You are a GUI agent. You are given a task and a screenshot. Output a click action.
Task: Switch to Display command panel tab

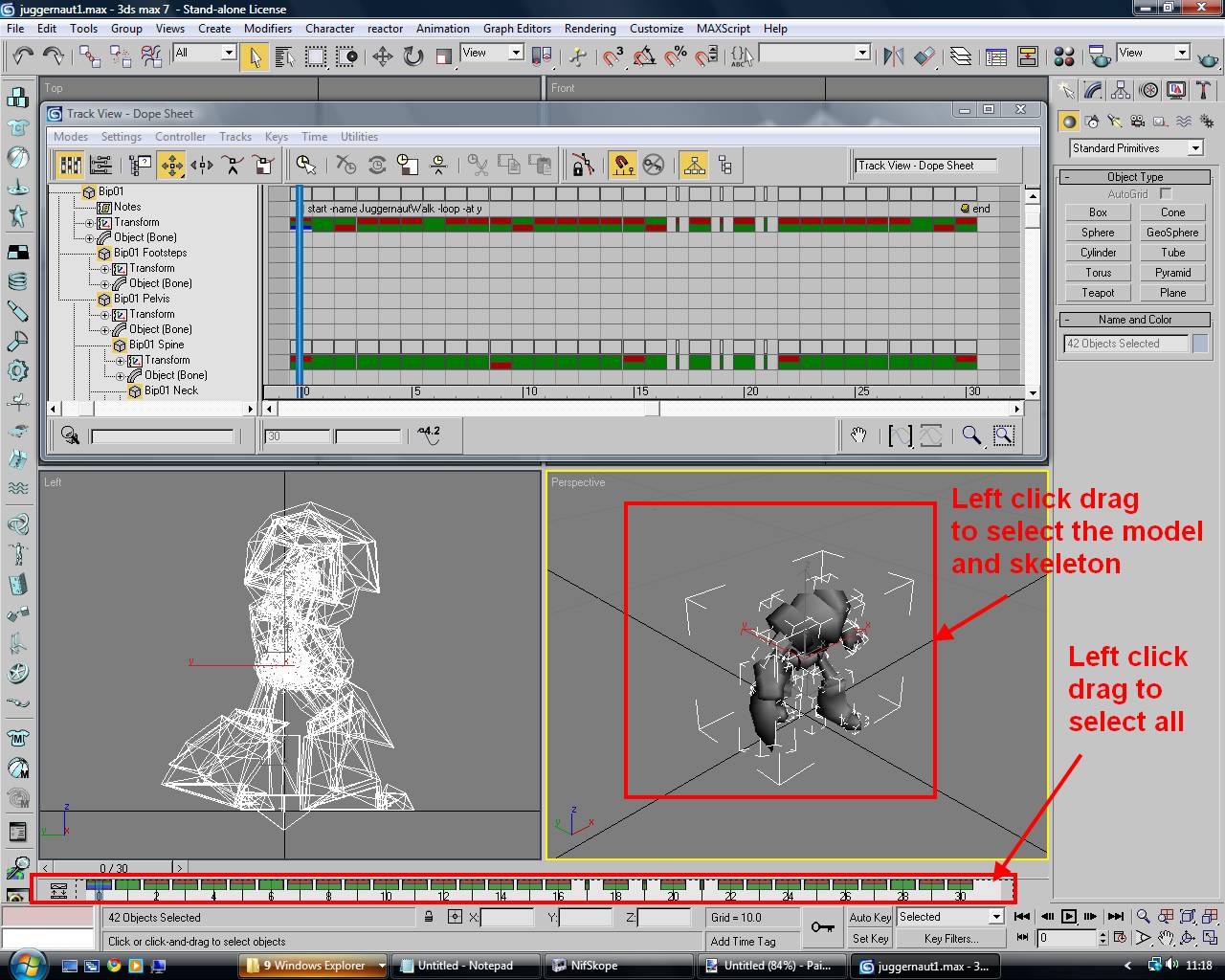point(1176,91)
